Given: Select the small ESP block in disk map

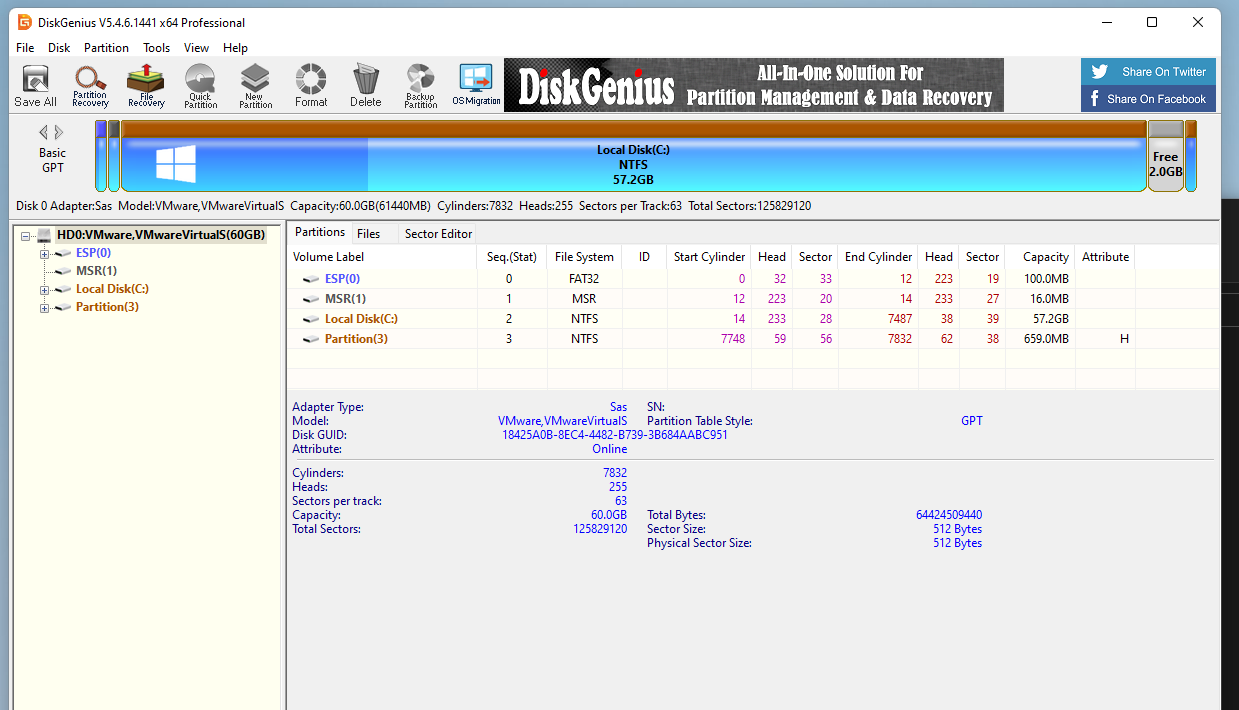Looking at the screenshot, I should click(x=101, y=156).
